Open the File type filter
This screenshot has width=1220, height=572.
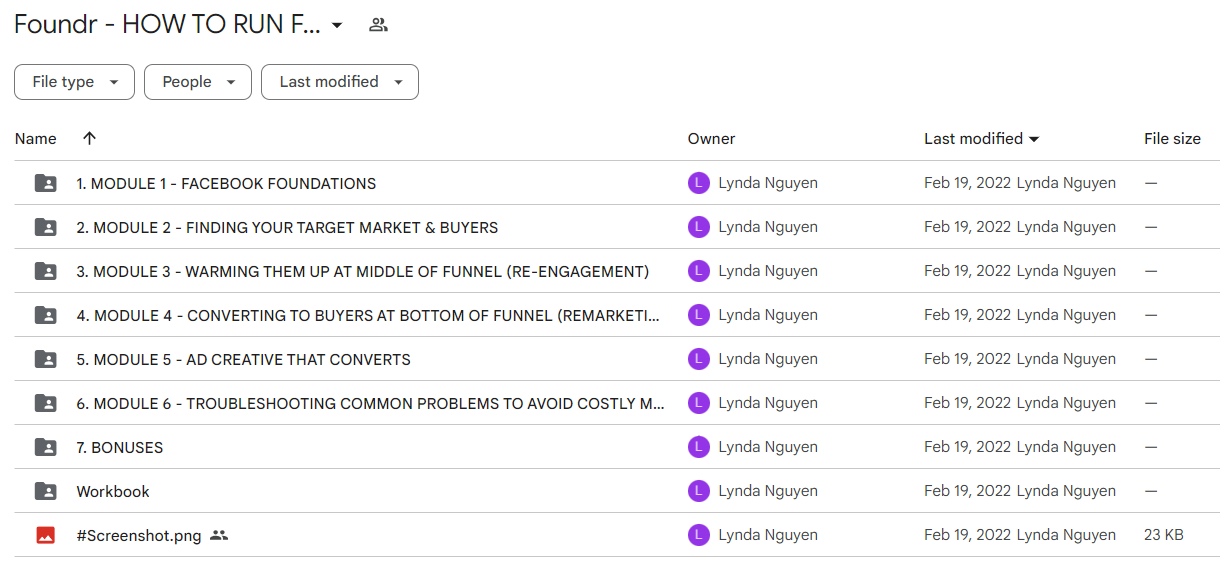(x=74, y=82)
